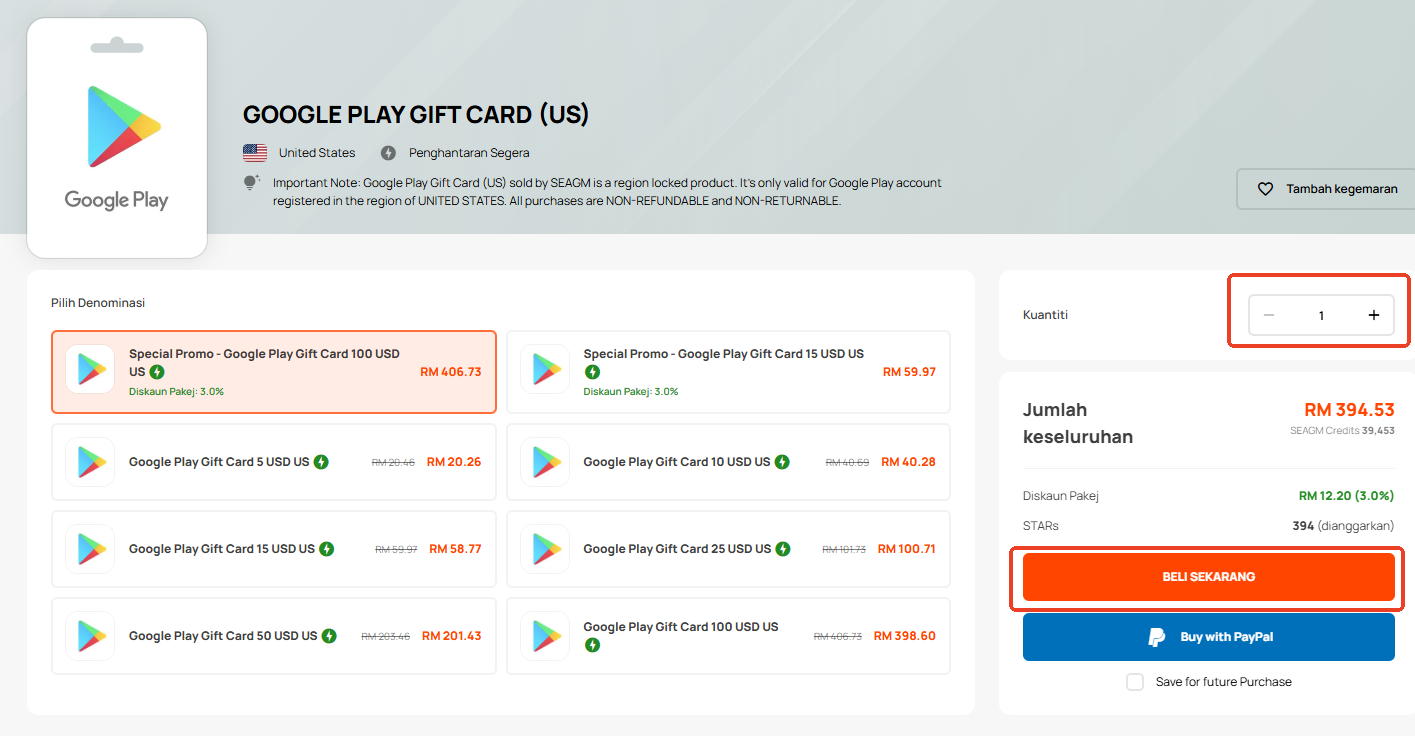Select Special Promo 15 USD denomination
The width and height of the screenshot is (1415, 736).
tap(728, 372)
